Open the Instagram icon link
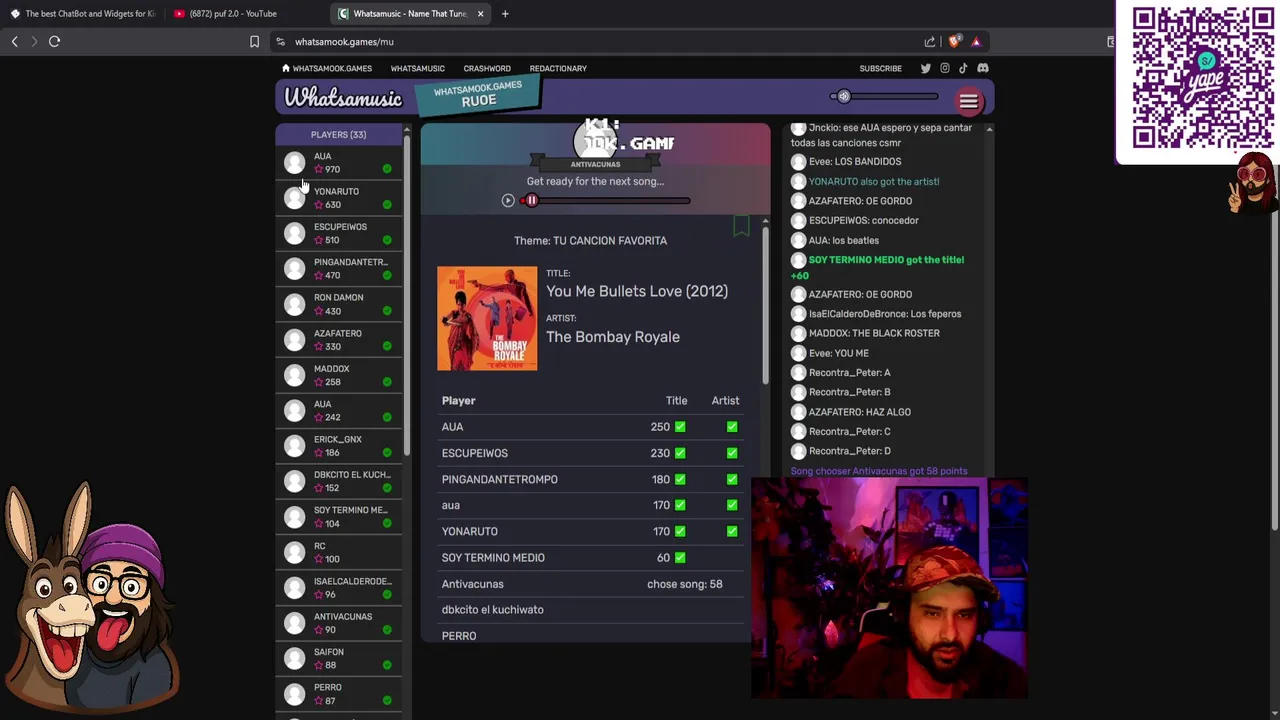Screen dimensions: 1280x720 coord(944,68)
